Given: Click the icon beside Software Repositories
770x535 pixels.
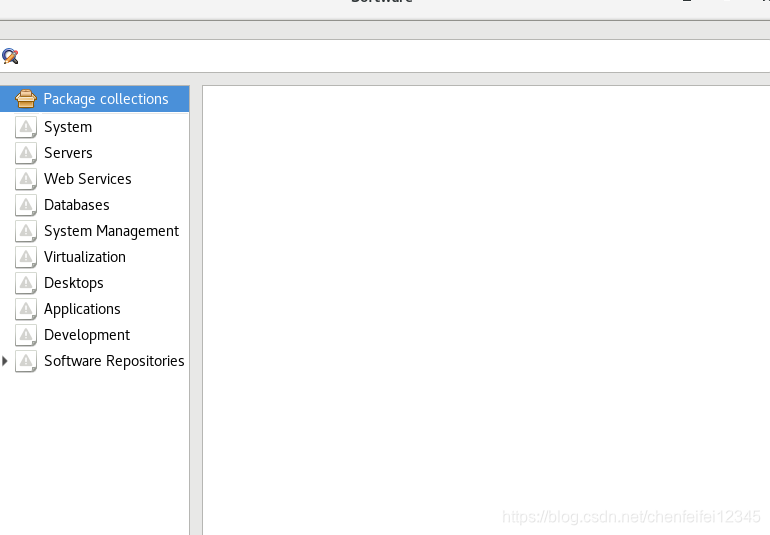Looking at the screenshot, I should click(26, 362).
